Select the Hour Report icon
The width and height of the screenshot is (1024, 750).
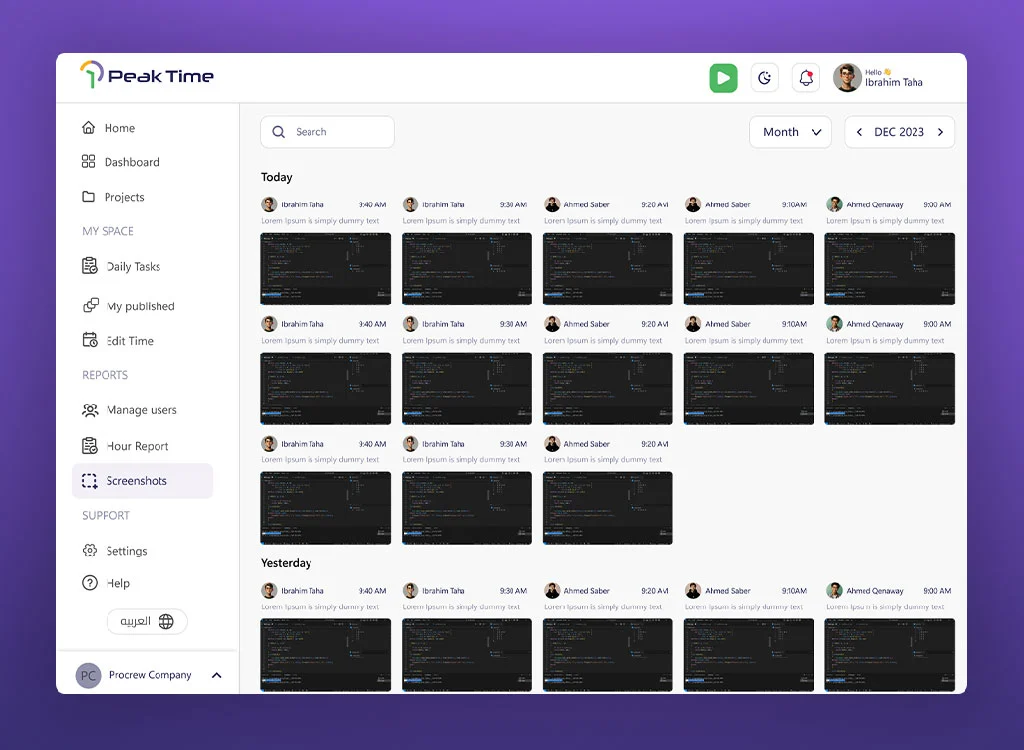pyautogui.click(x=91, y=446)
